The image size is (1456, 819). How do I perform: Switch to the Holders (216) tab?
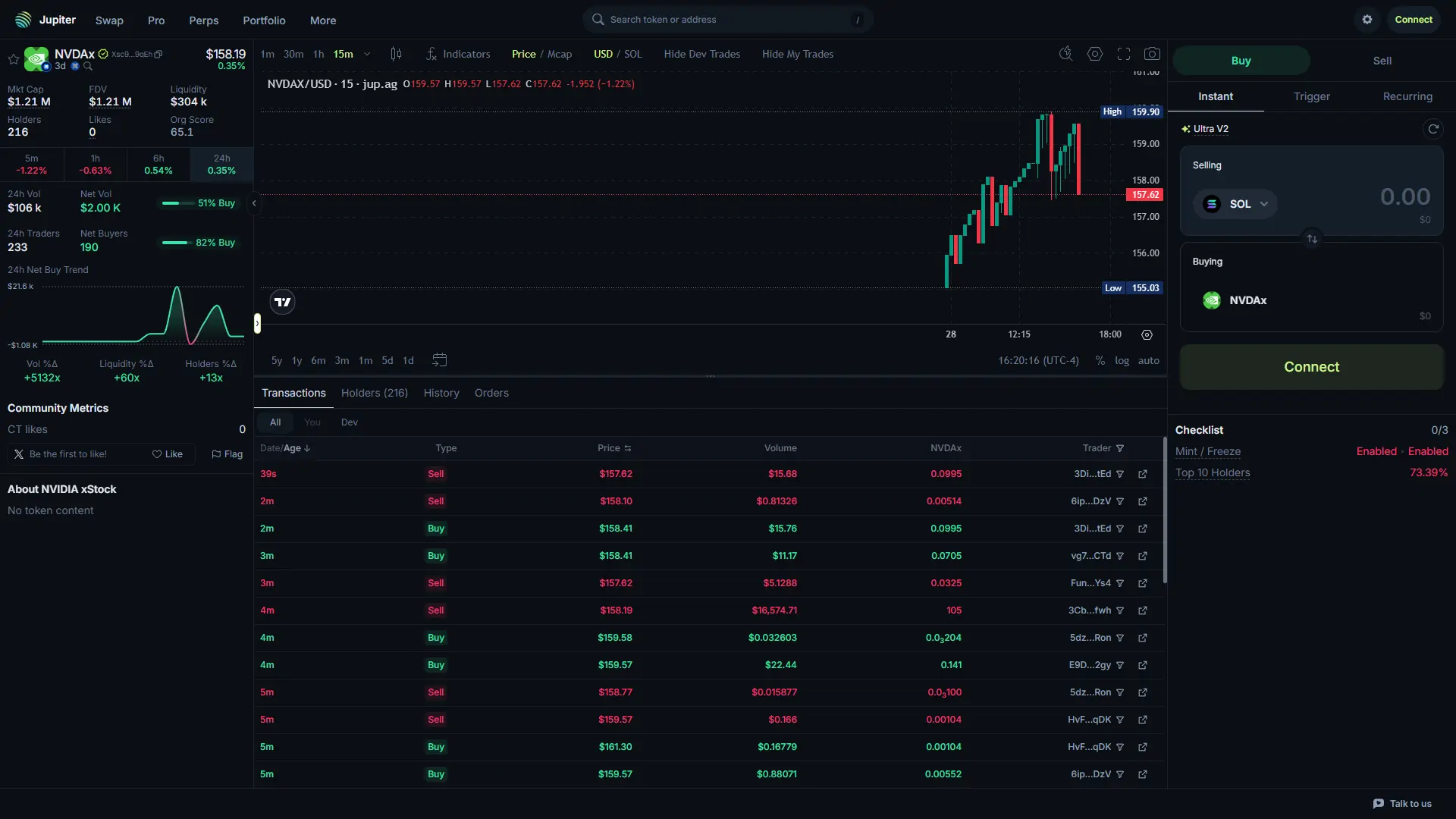[x=375, y=393]
